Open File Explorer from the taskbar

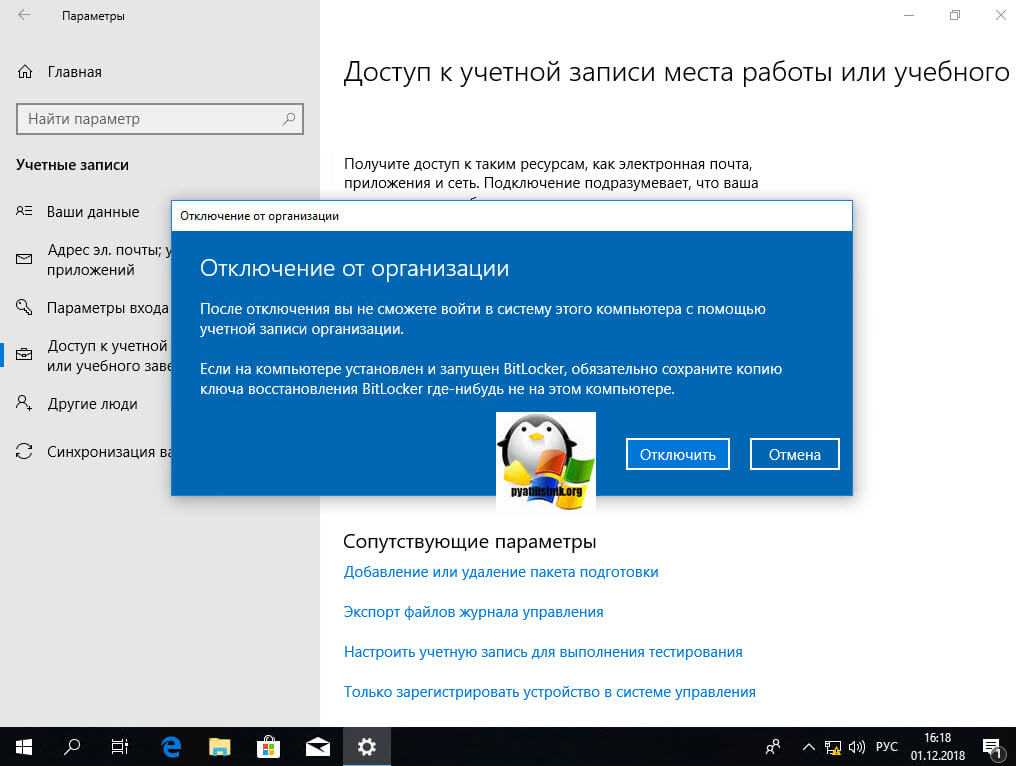(x=220, y=746)
